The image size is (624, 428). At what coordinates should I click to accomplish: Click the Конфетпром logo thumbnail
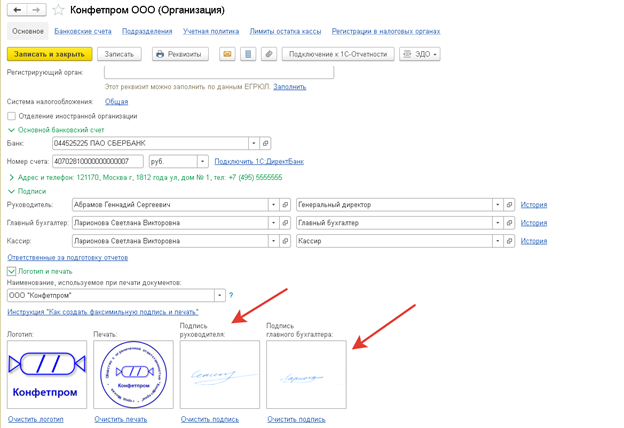47,374
